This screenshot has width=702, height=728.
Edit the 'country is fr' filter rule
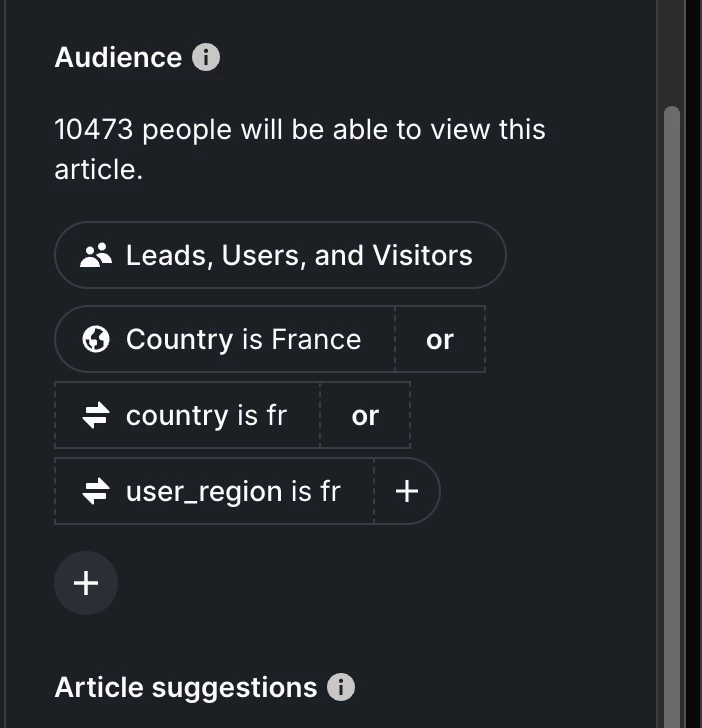click(205, 416)
